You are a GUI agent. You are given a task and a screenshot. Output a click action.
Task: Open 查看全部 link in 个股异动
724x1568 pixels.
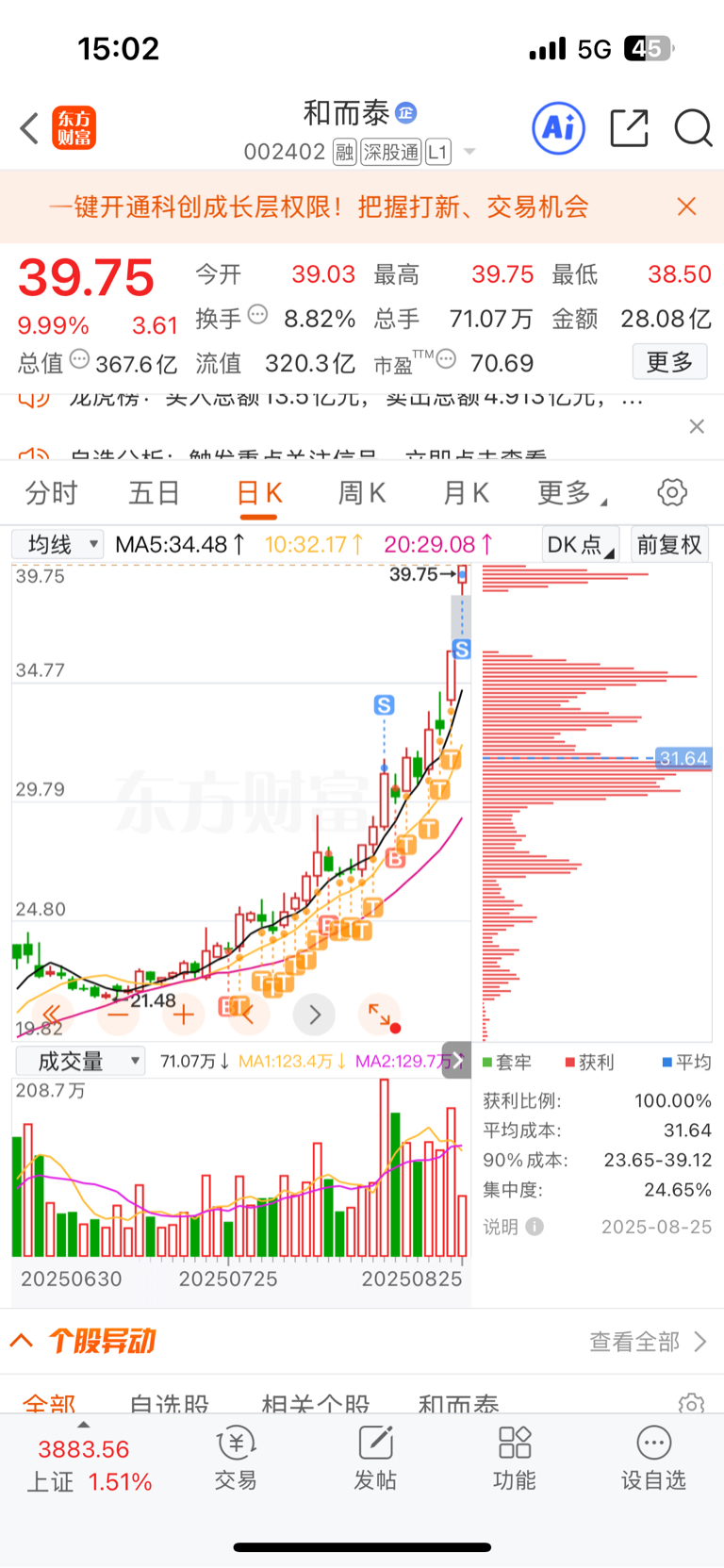648,1342
